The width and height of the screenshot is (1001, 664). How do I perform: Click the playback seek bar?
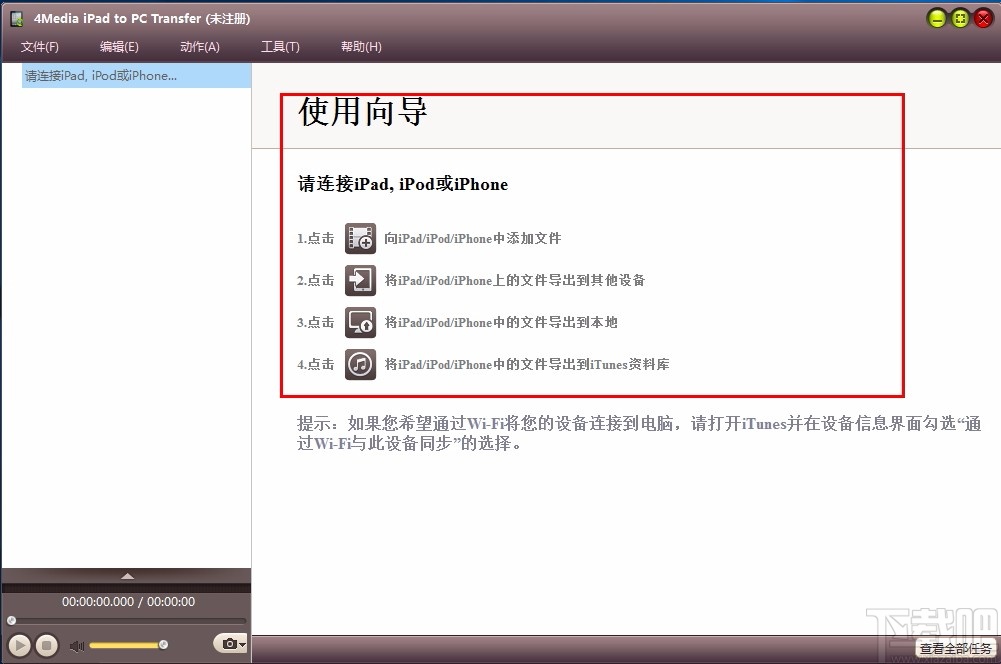[x=126, y=620]
